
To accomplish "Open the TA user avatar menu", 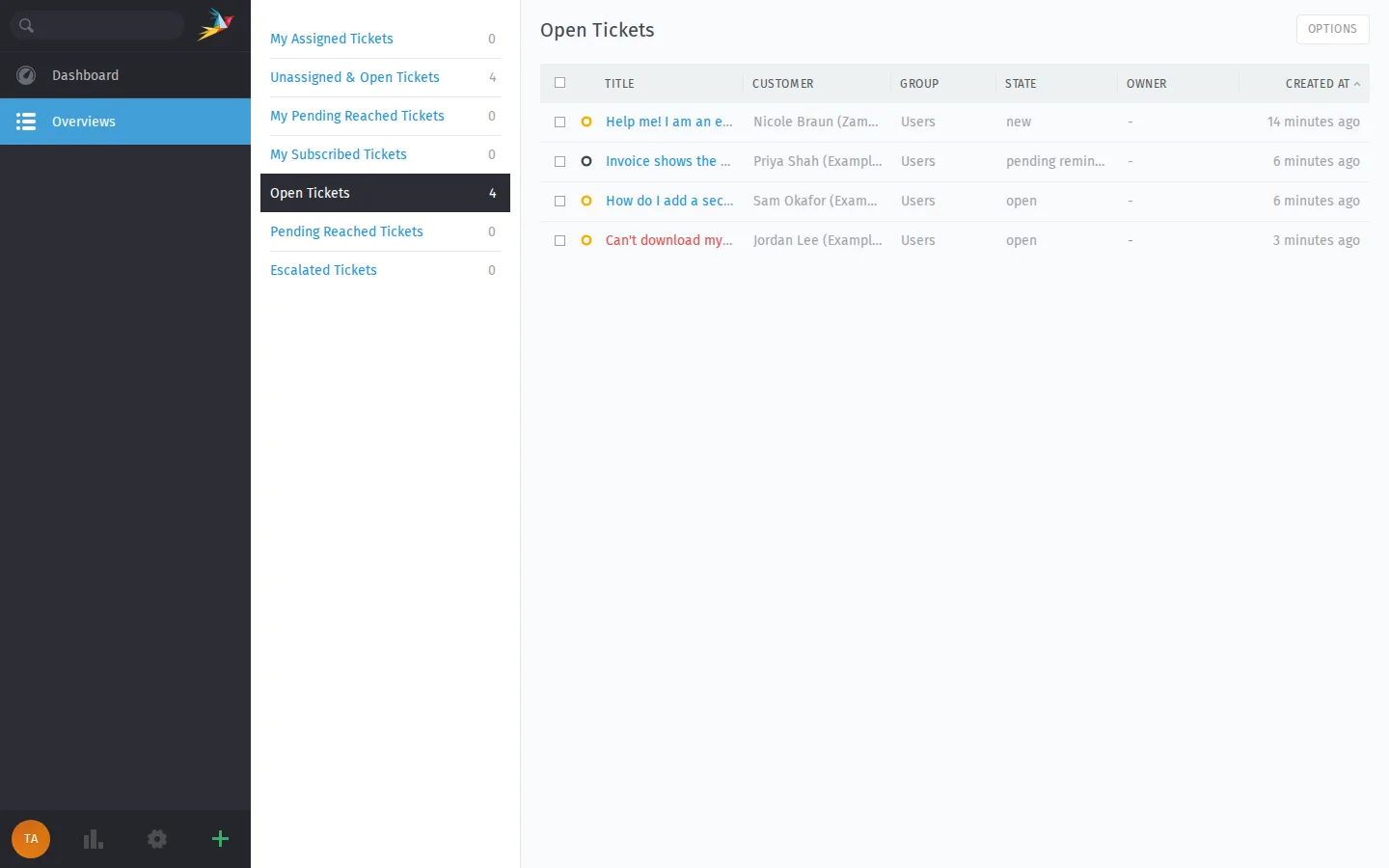I will coord(31,839).
